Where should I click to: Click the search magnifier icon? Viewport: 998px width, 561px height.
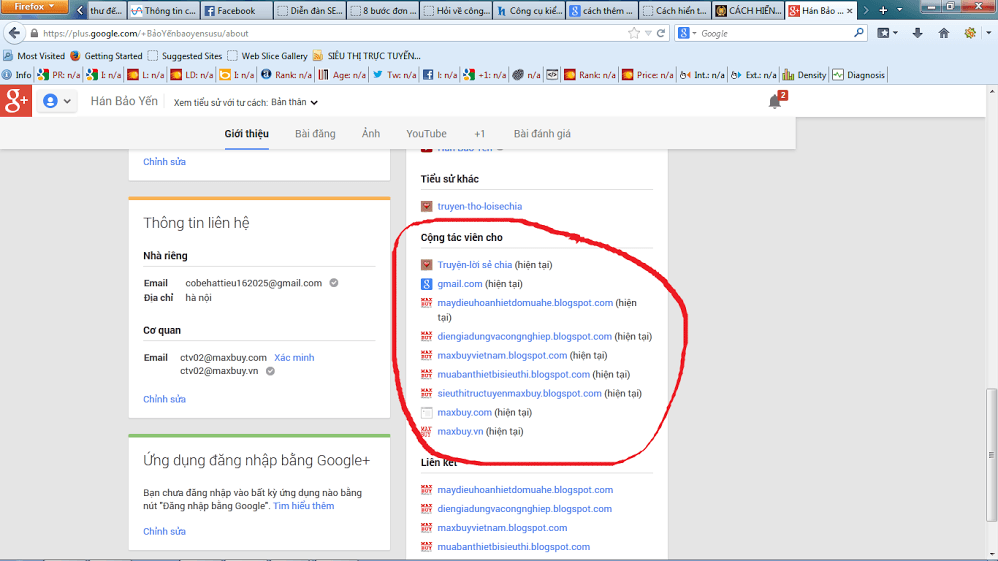[859, 33]
